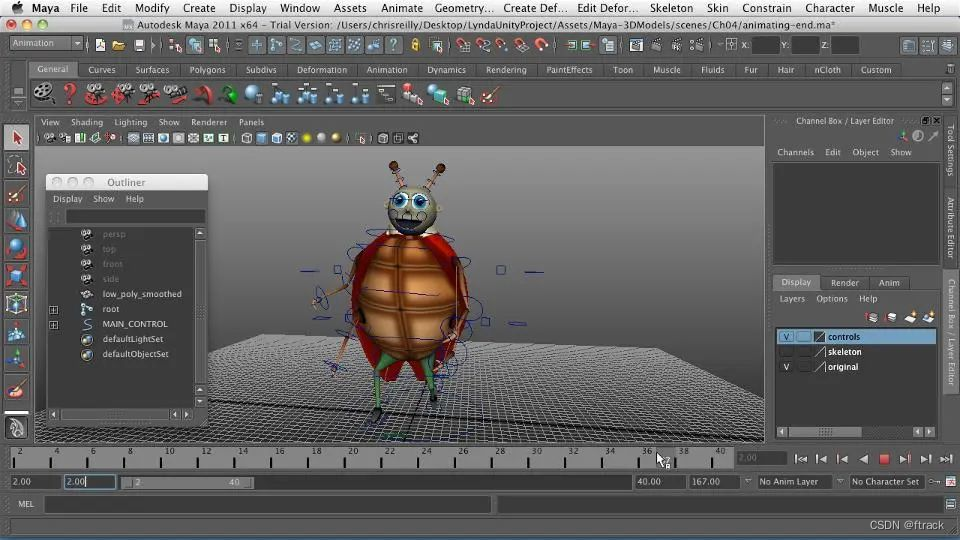
Task: Create new scene file icon
Action: pyautogui.click(x=100, y=45)
